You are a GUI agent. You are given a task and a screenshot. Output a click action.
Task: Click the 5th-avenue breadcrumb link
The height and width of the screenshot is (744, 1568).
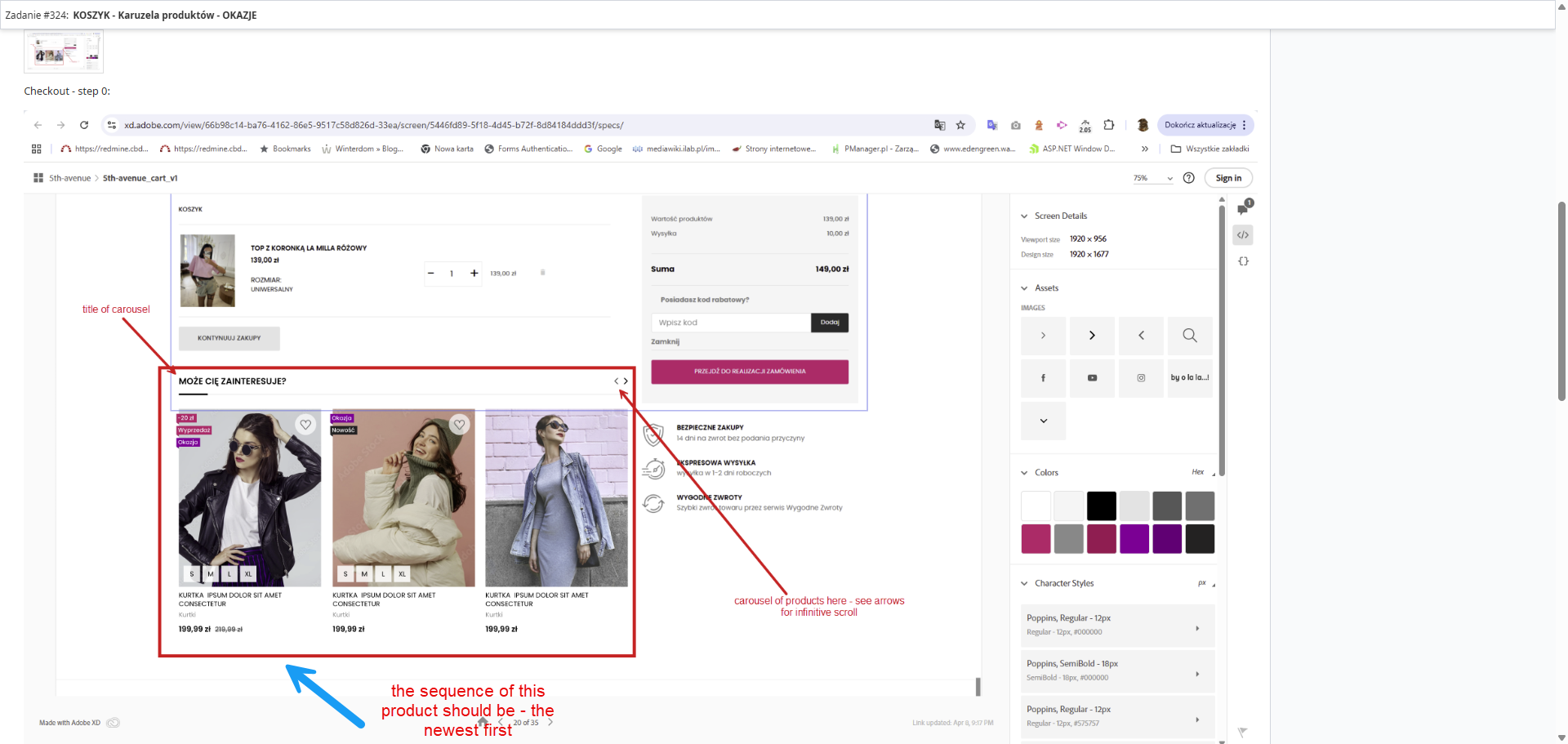pyautogui.click(x=69, y=178)
